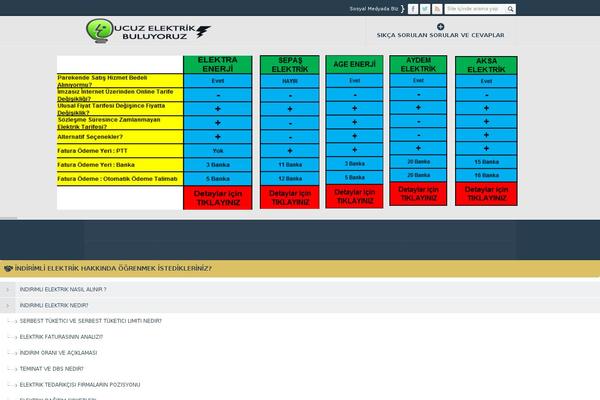Click the site search input field

pos(475,9)
